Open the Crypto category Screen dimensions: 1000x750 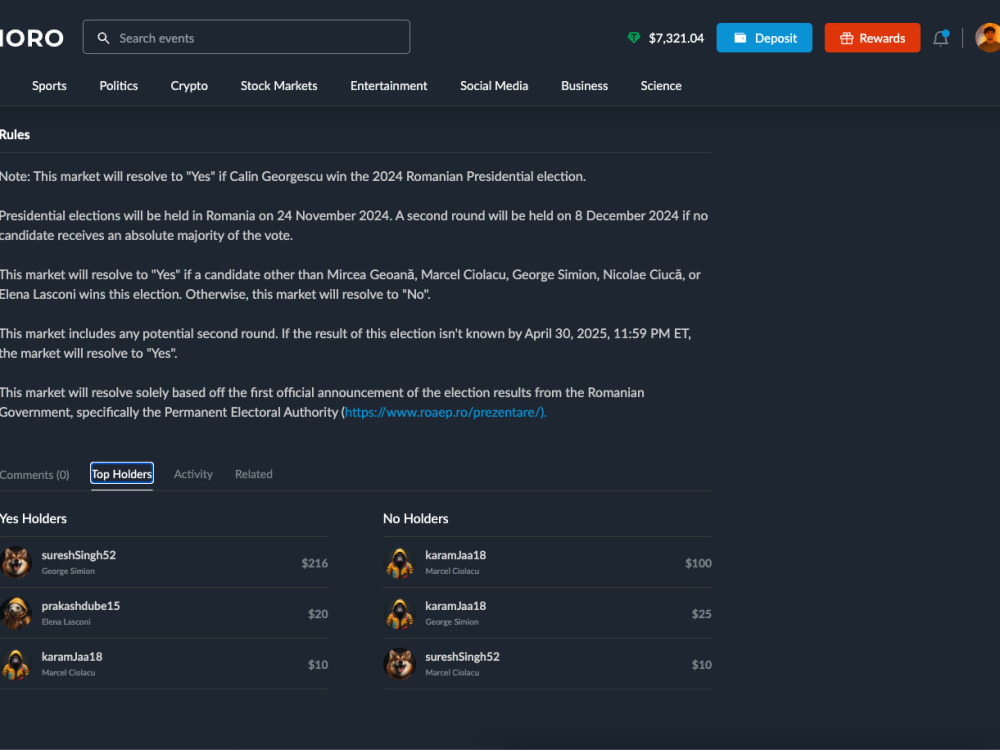pos(189,85)
